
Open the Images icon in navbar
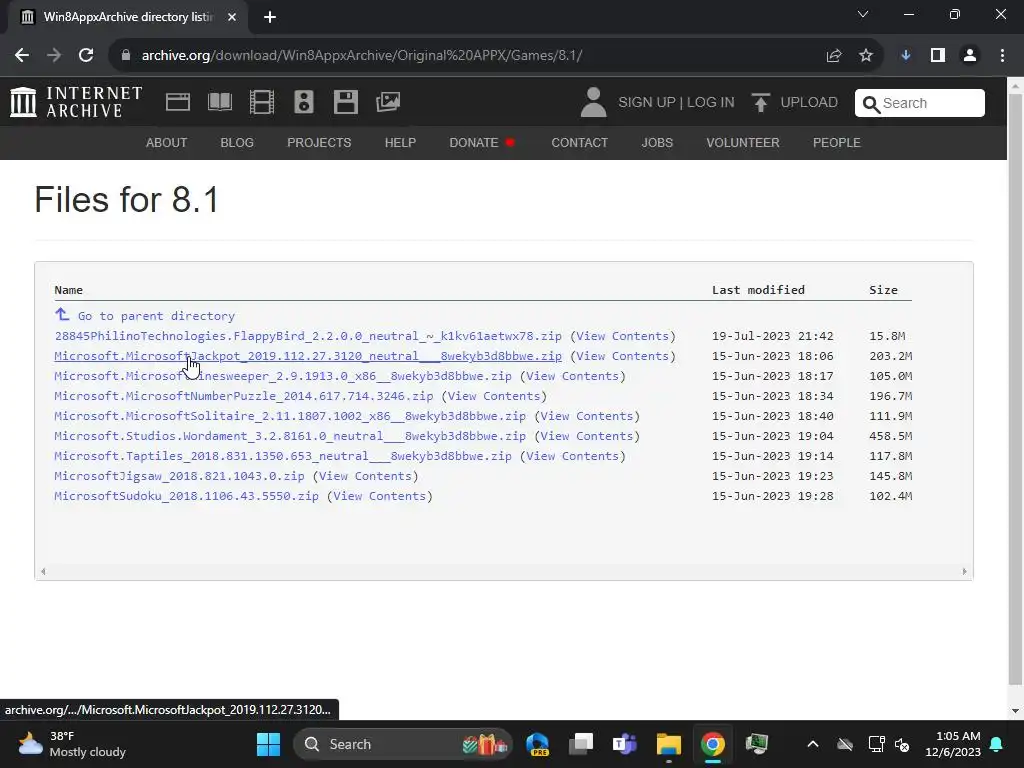[388, 102]
